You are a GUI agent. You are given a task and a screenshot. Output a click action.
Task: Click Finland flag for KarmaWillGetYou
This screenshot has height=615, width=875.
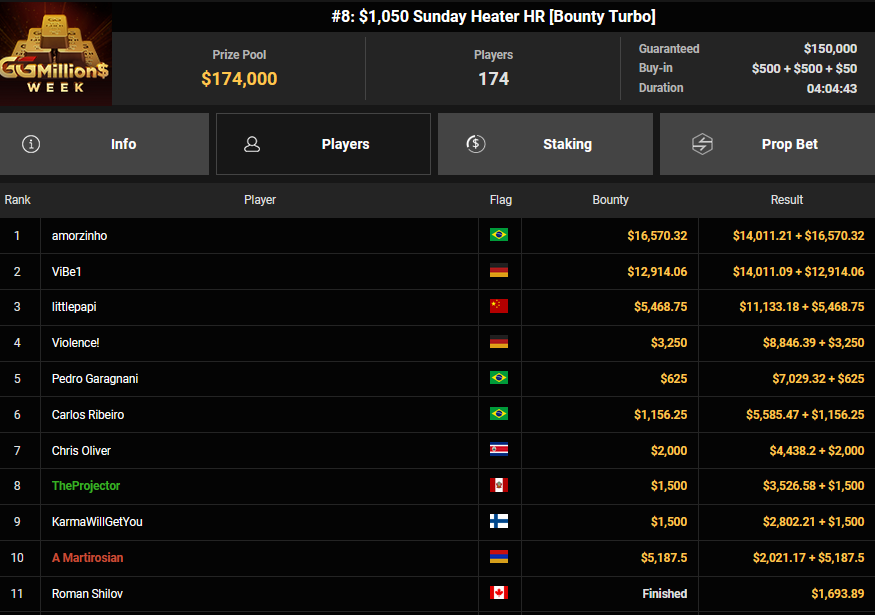point(498,522)
